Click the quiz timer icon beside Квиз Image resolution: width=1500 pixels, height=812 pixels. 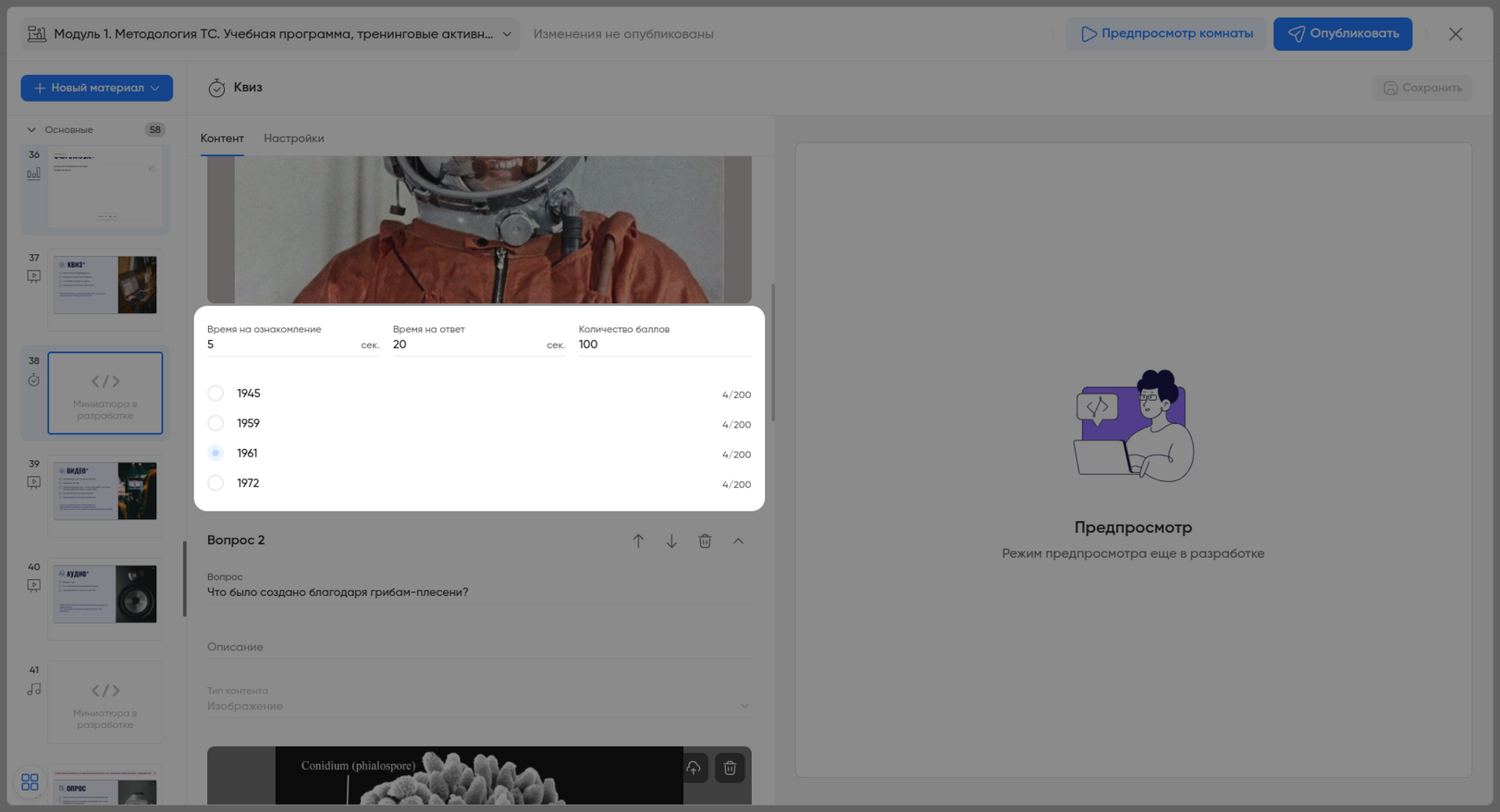[216, 87]
